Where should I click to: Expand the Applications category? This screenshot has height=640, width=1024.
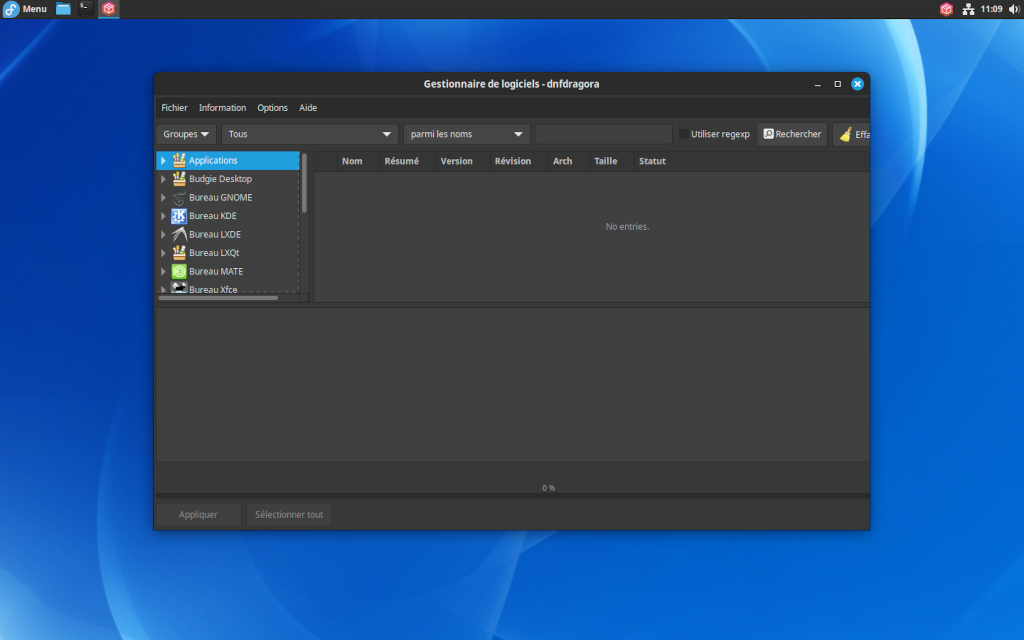click(x=165, y=159)
